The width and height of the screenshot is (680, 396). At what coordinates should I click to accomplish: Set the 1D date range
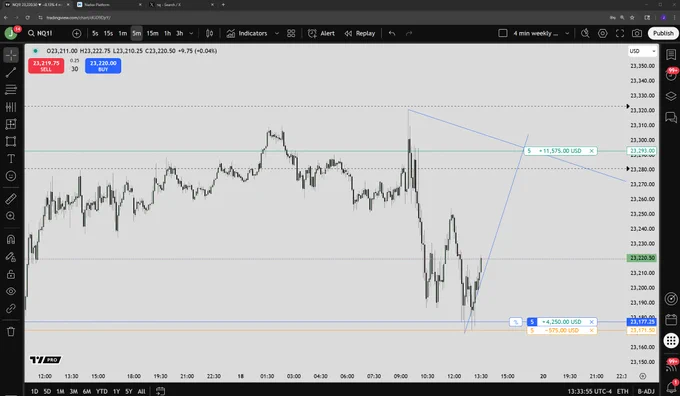point(34,391)
